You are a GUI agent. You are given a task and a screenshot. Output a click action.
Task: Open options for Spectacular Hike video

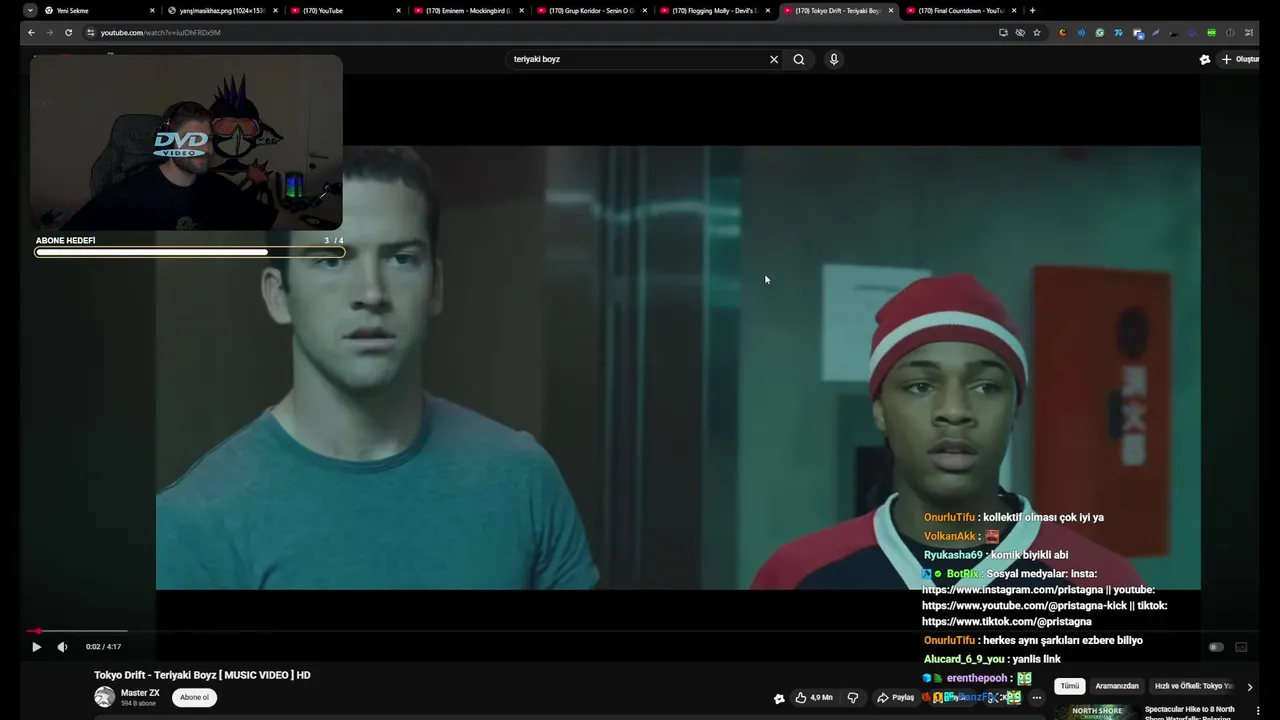tap(1258, 711)
